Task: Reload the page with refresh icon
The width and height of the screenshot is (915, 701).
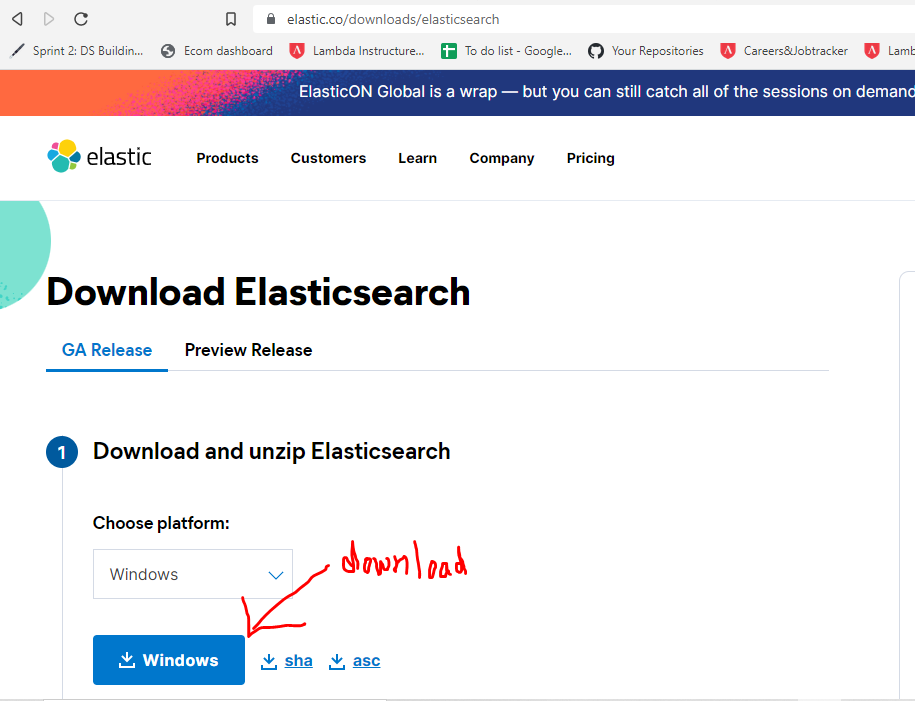Action: [x=81, y=19]
